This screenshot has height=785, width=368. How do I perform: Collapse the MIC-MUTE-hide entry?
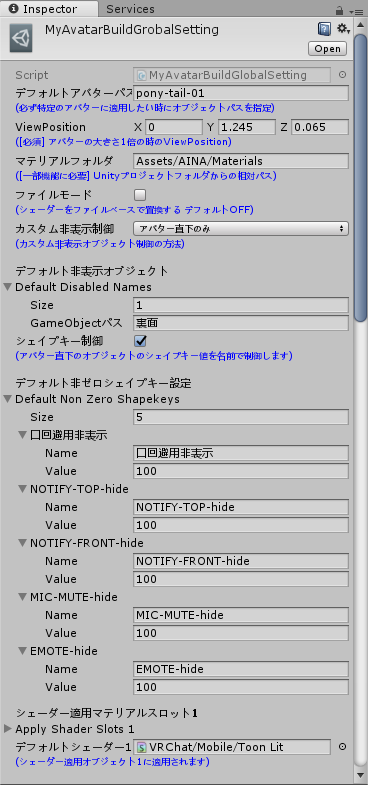pyautogui.click(x=23, y=597)
